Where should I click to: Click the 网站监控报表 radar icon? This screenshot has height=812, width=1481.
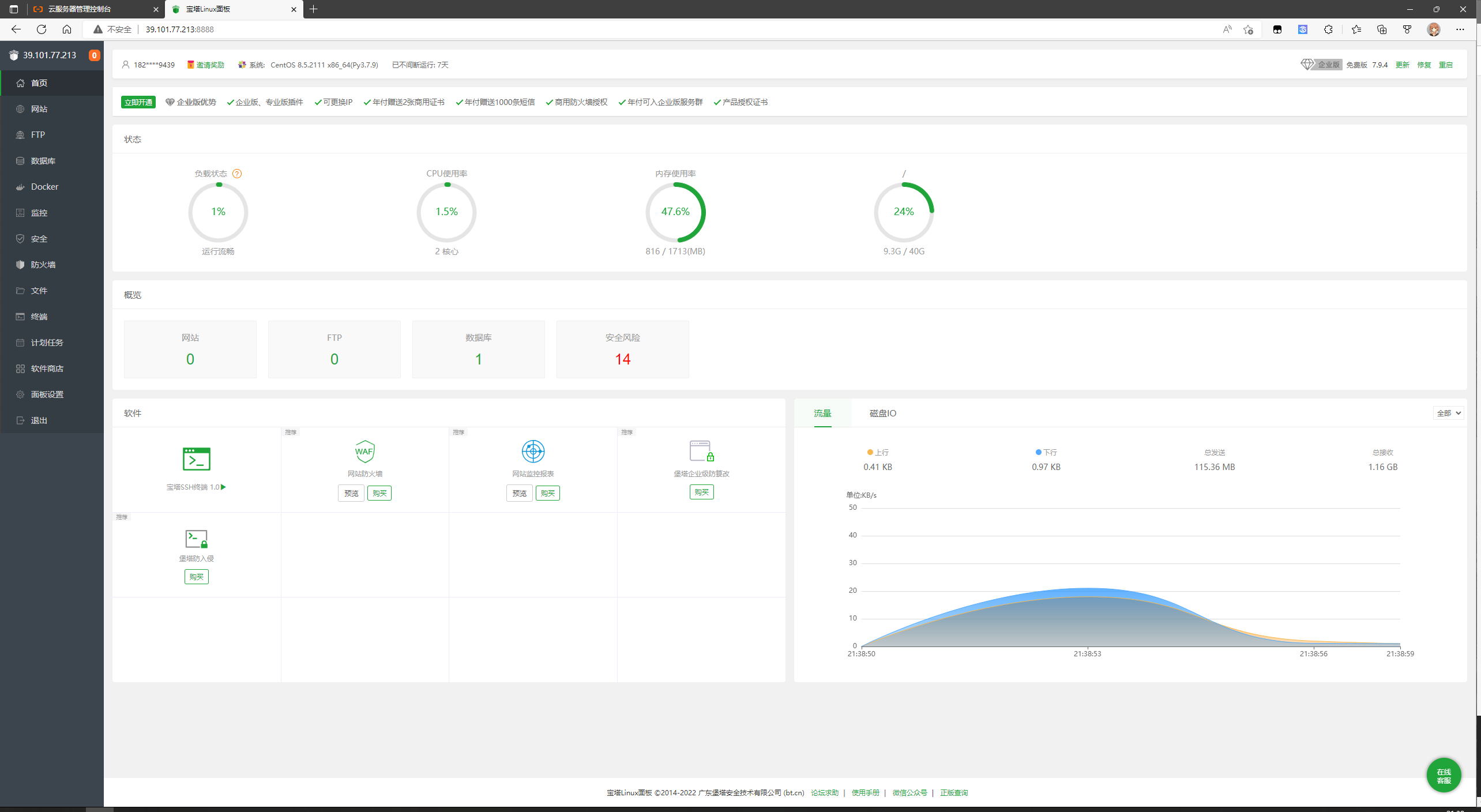tap(533, 452)
